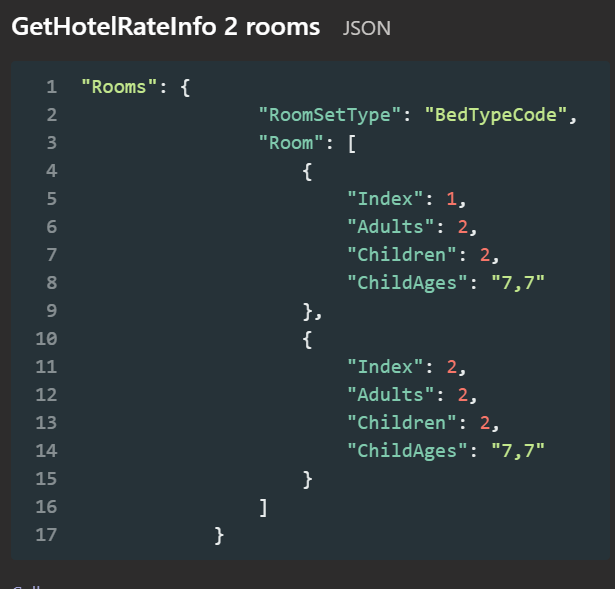Click the "BedTypeCode" string value
Viewport: 615px width, 589px height.
click(496, 115)
